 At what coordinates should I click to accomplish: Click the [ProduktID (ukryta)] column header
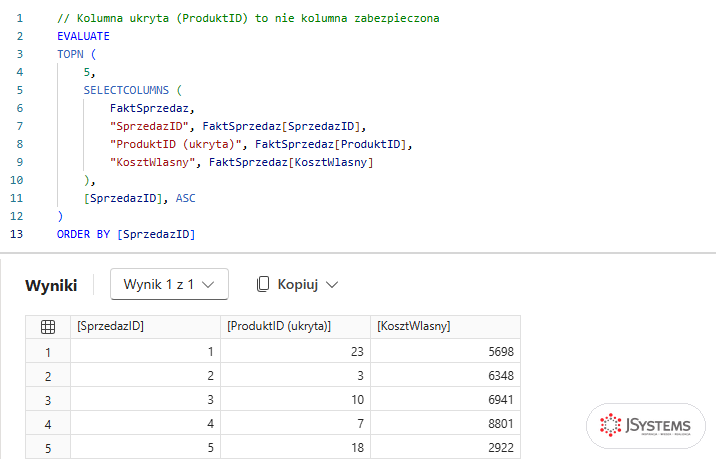tap(295, 327)
